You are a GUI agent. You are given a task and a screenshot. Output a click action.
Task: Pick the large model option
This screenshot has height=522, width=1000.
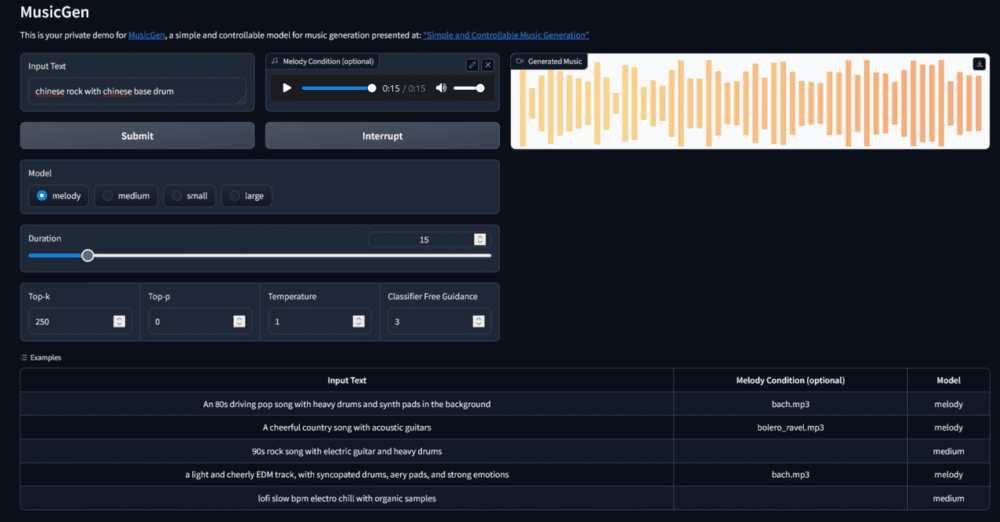[247, 196]
